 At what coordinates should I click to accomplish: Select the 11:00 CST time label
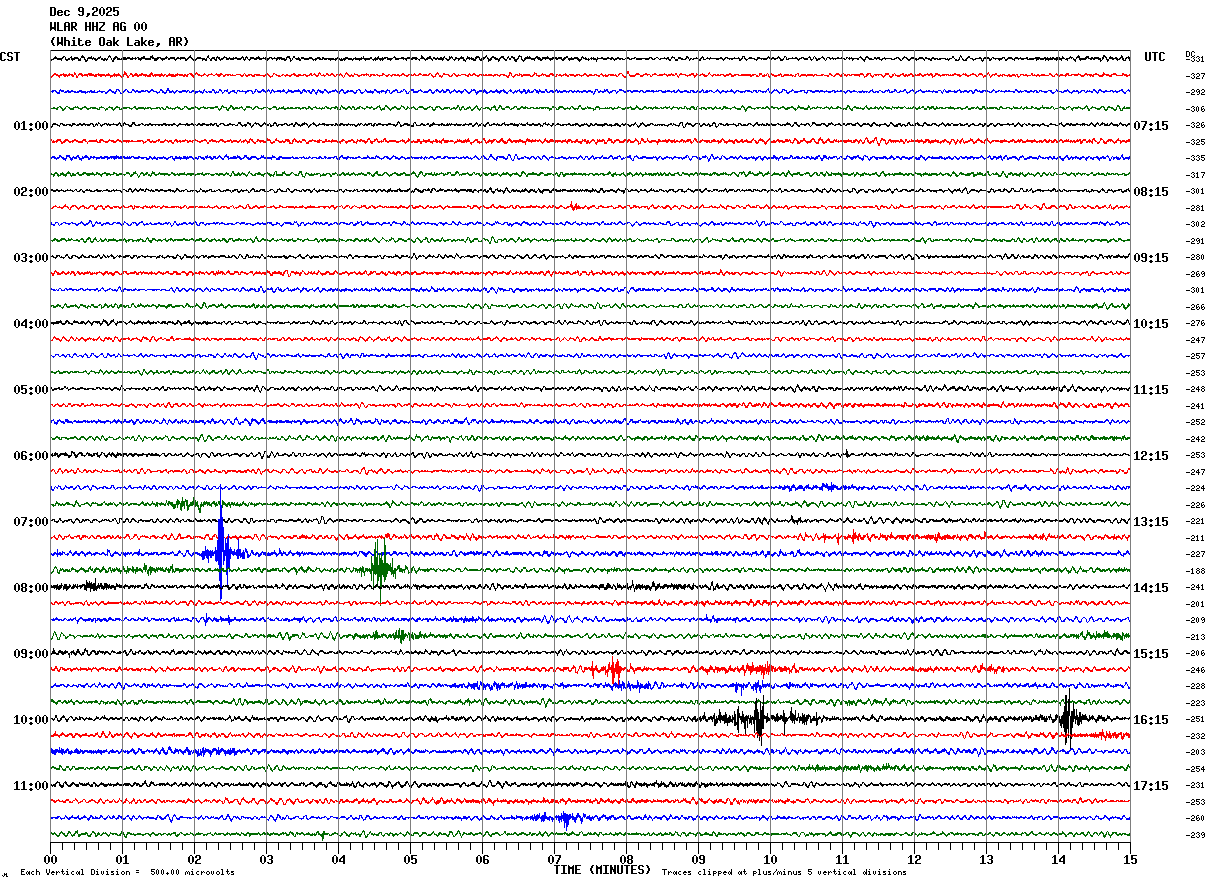point(30,786)
